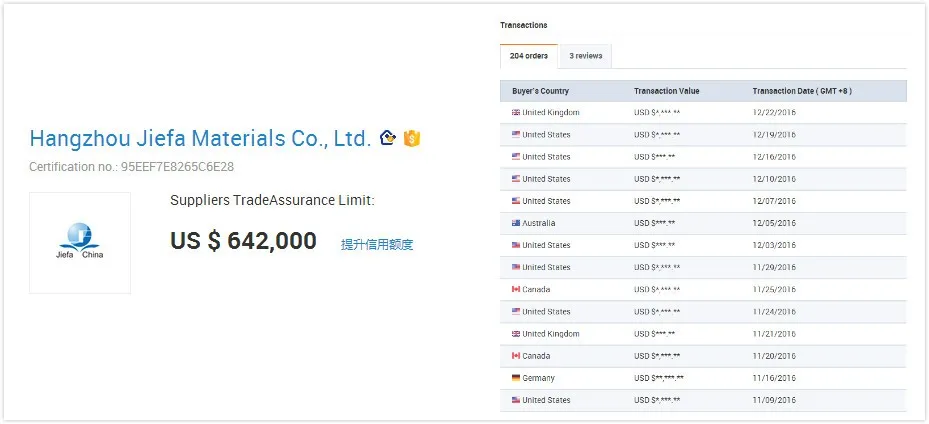The width and height of the screenshot is (929, 424).
Task: Click the date 11/16/2016
Action: pyautogui.click(x=774, y=378)
